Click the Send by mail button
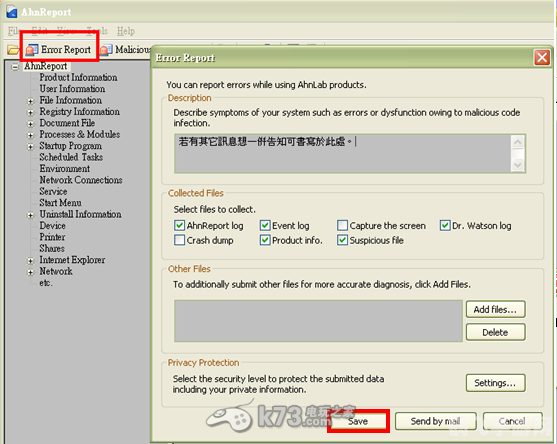557x444 pixels. [x=436, y=421]
